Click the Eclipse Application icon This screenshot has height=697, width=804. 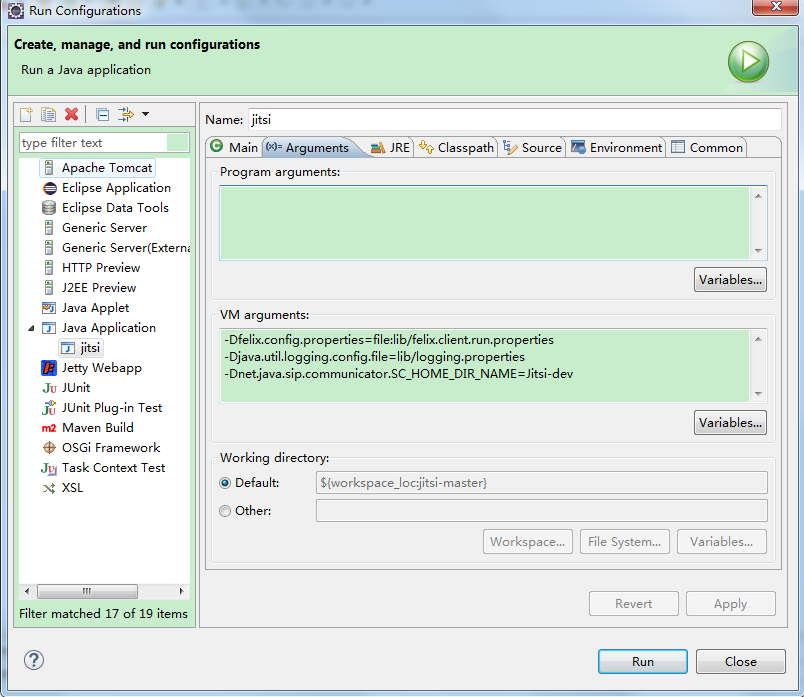point(50,188)
